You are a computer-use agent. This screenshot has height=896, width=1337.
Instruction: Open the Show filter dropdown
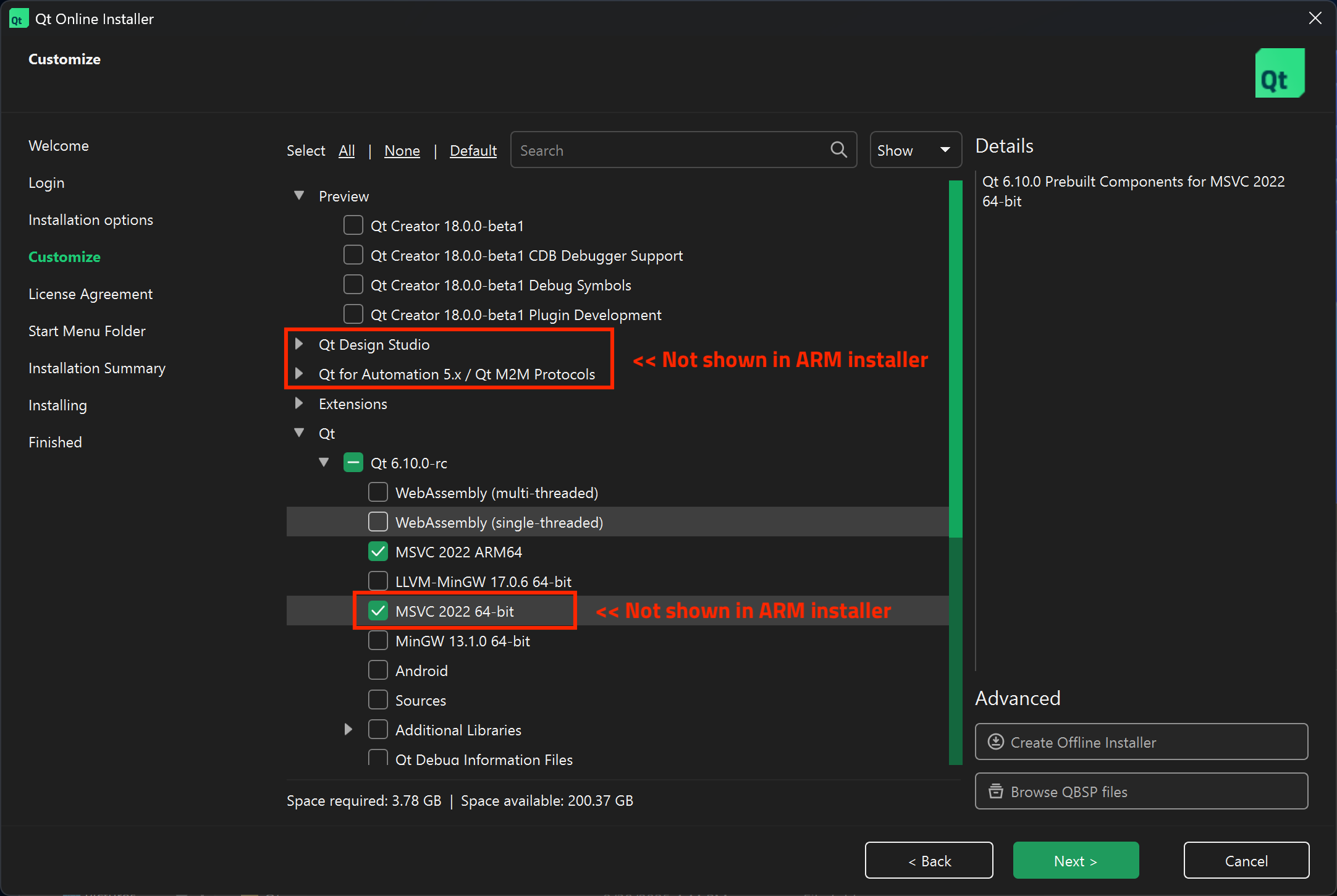coord(915,150)
